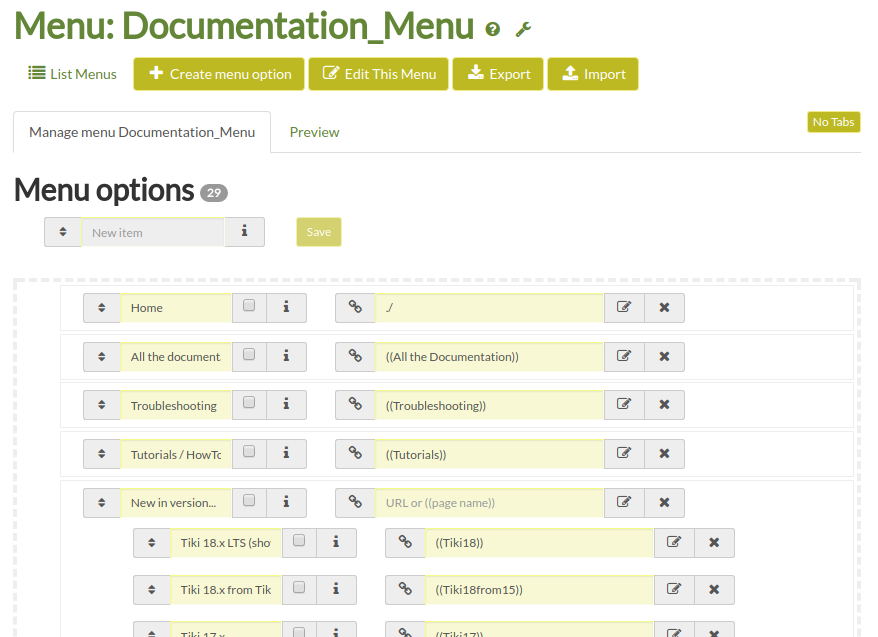Delete the Troubleshooting menu option
878x637 pixels.
pyautogui.click(x=664, y=405)
